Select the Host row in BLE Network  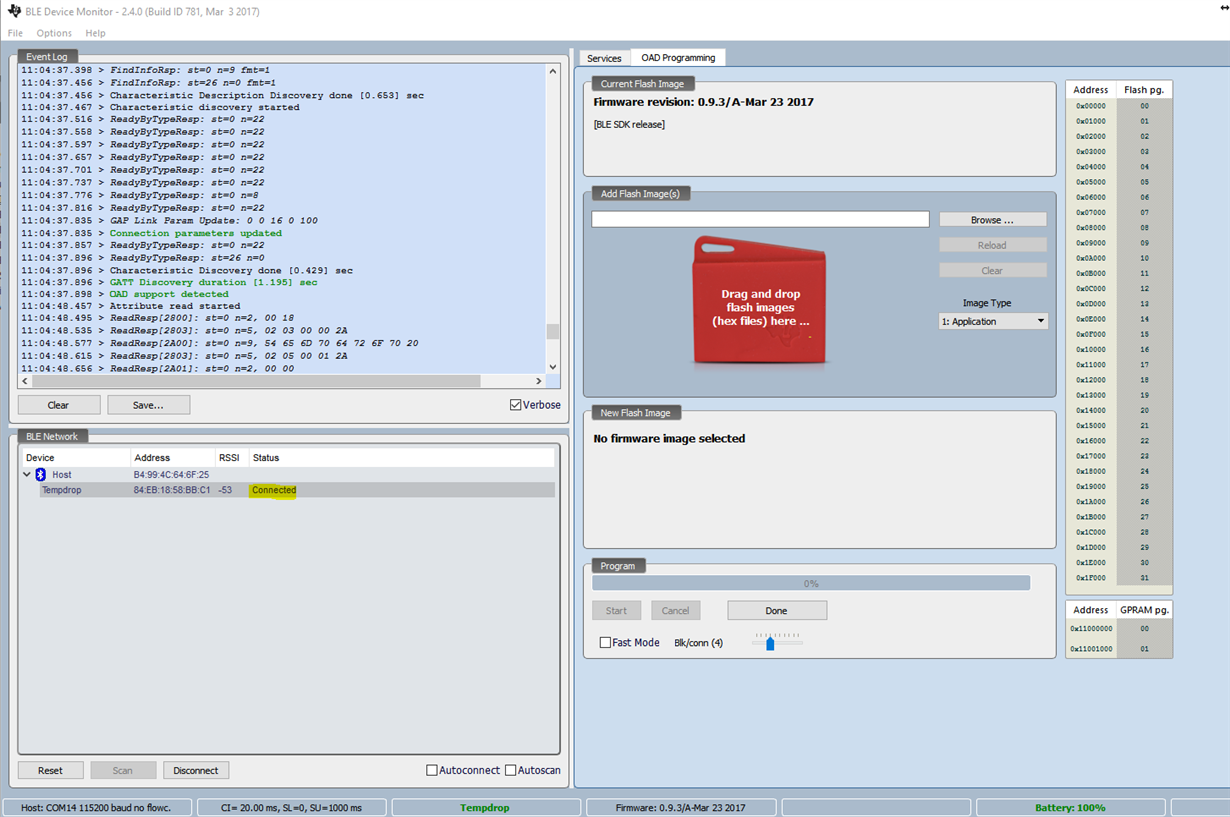tap(288, 474)
